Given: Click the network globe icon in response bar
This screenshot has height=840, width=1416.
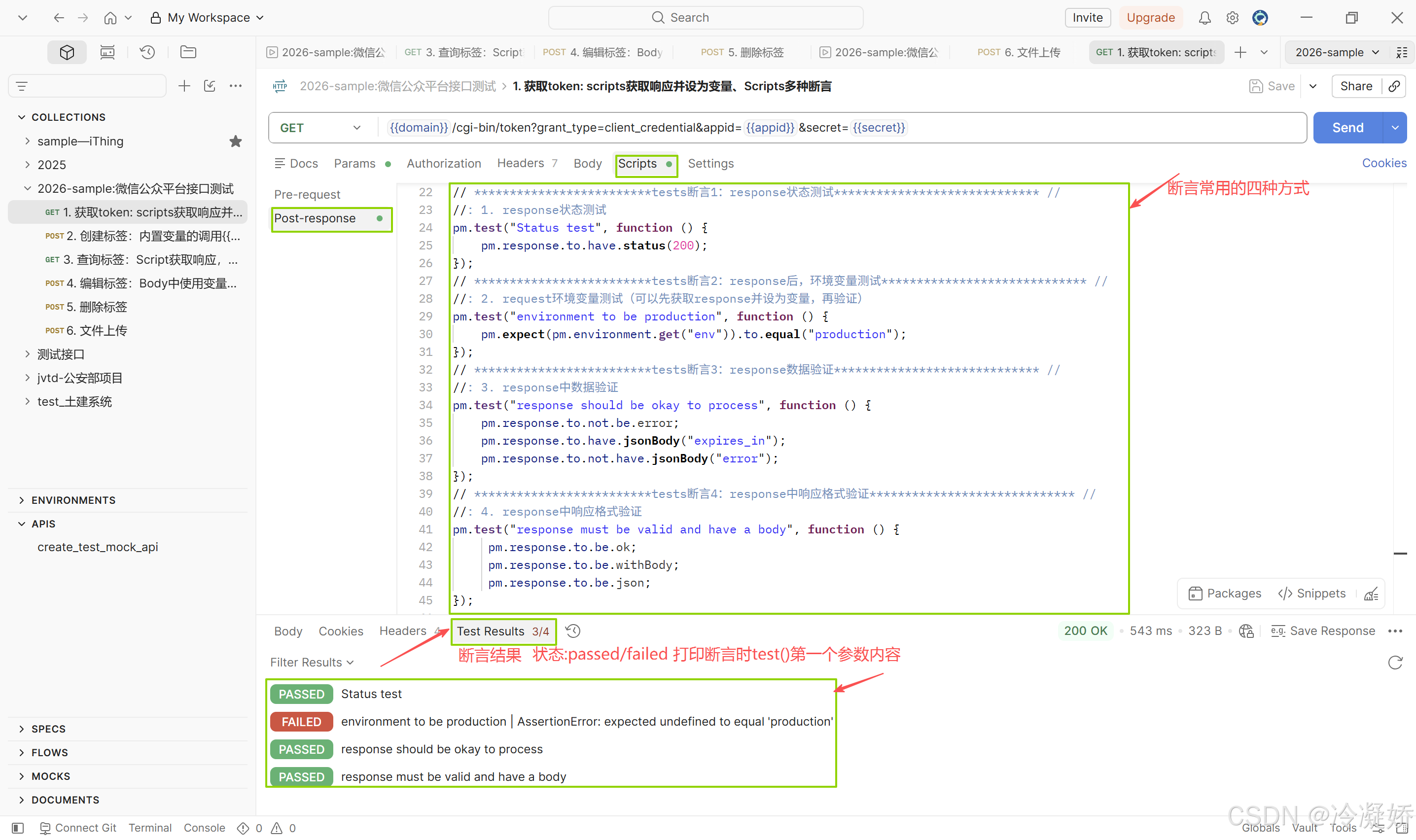Looking at the screenshot, I should click(x=1245, y=630).
